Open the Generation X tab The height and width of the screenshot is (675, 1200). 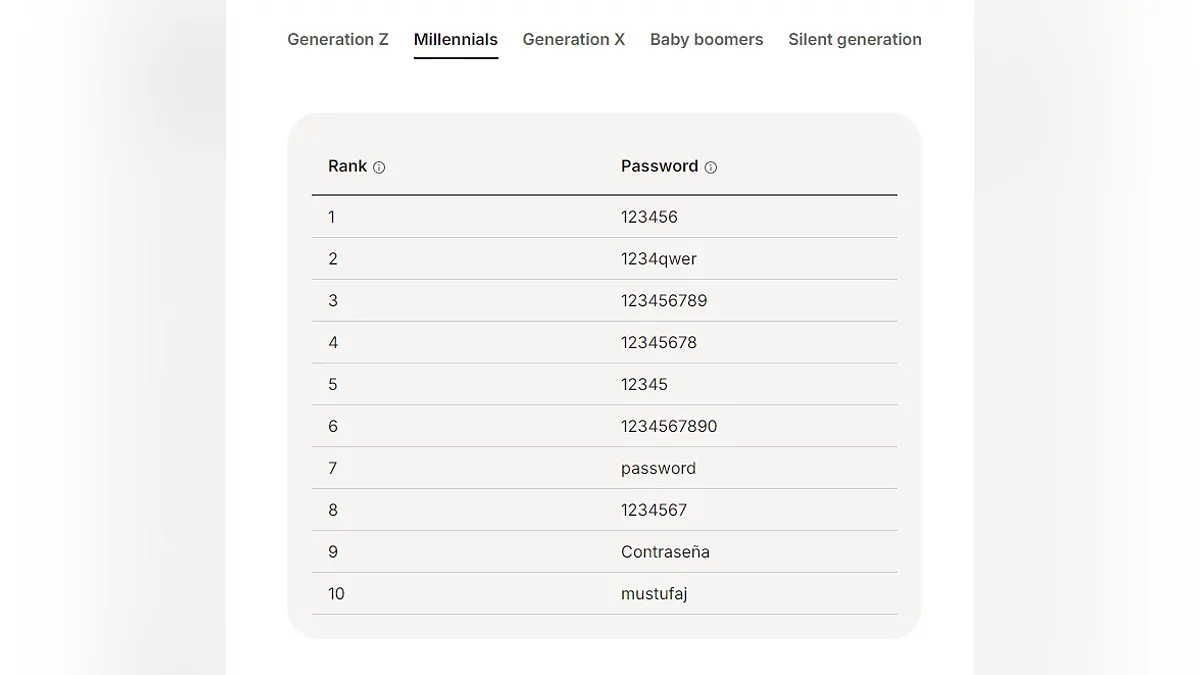574,40
